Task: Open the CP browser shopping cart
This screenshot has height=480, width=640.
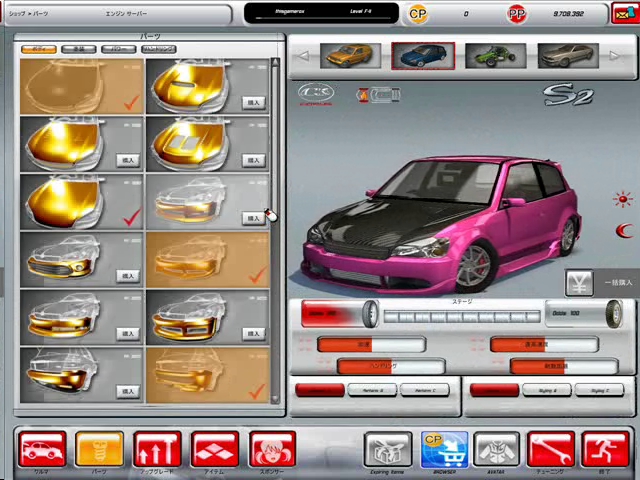Action: (444, 450)
